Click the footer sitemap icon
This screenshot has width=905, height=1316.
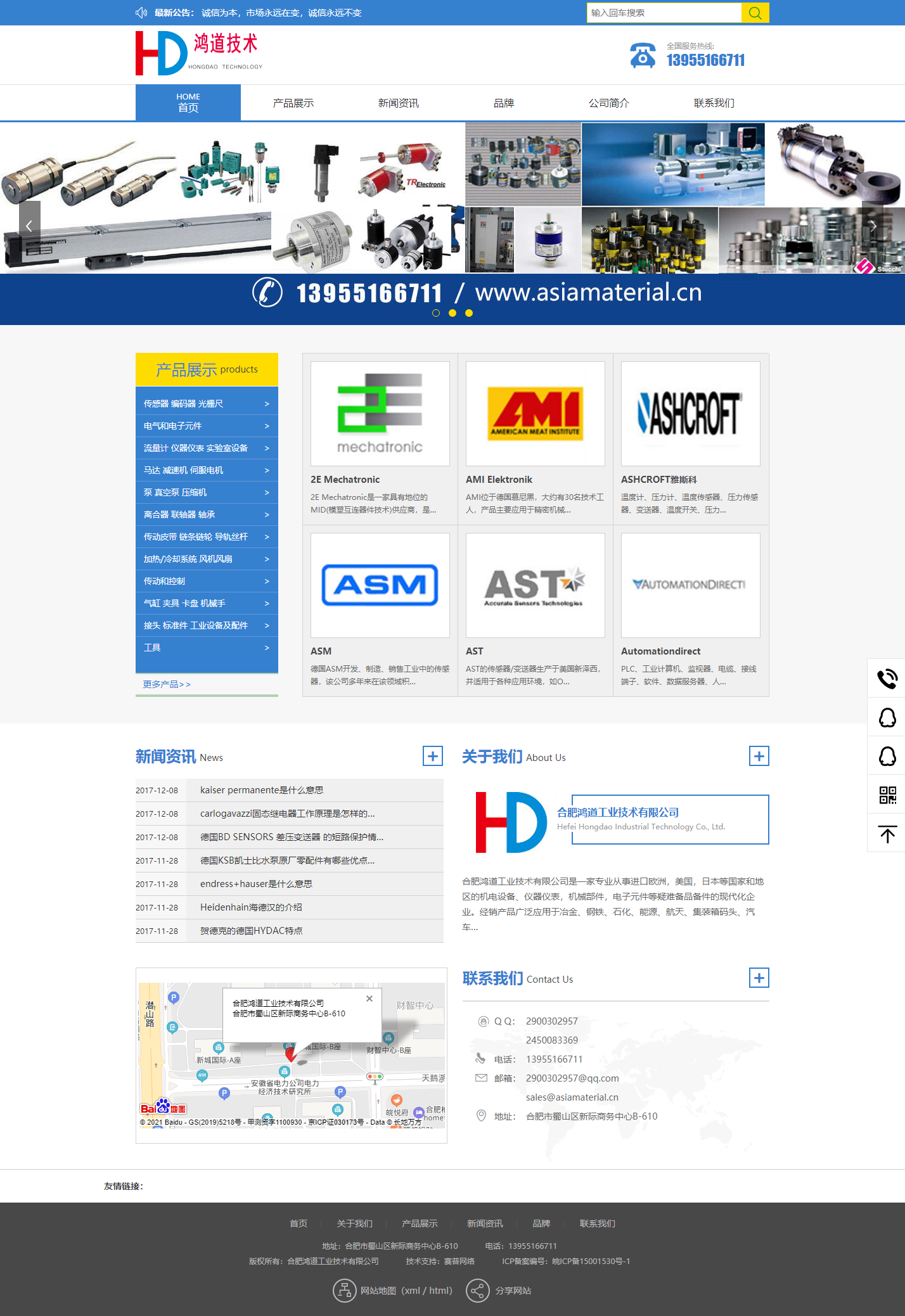pos(344,1290)
